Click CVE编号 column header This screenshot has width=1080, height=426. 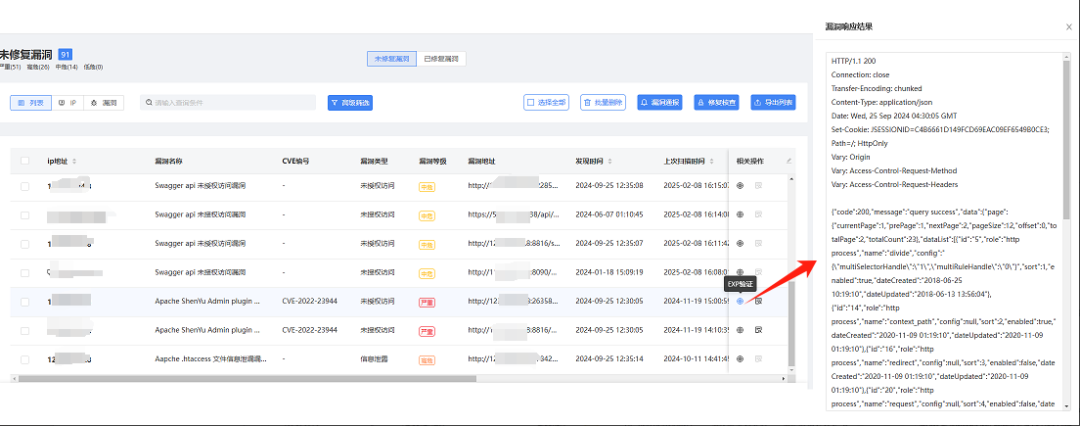(x=295, y=161)
